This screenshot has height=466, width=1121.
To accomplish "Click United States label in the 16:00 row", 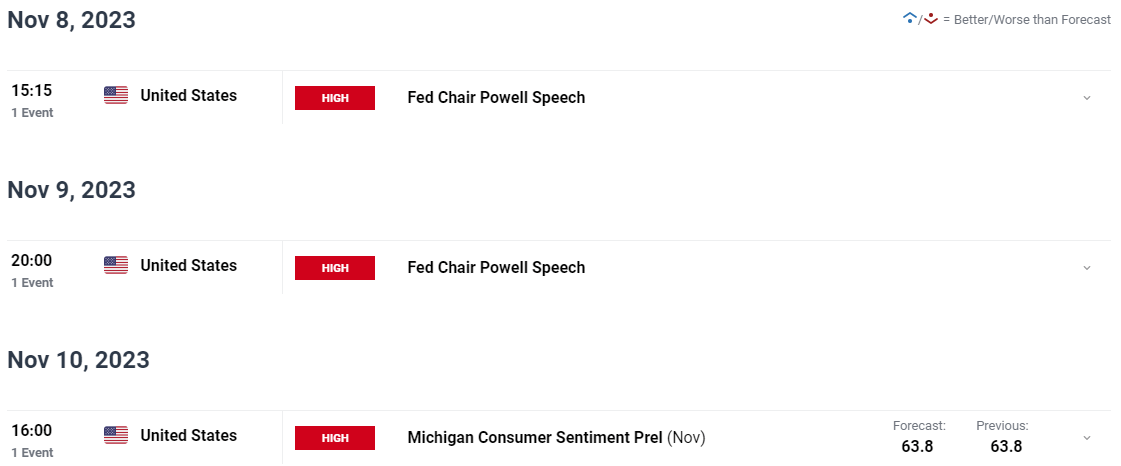I will pos(188,435).
